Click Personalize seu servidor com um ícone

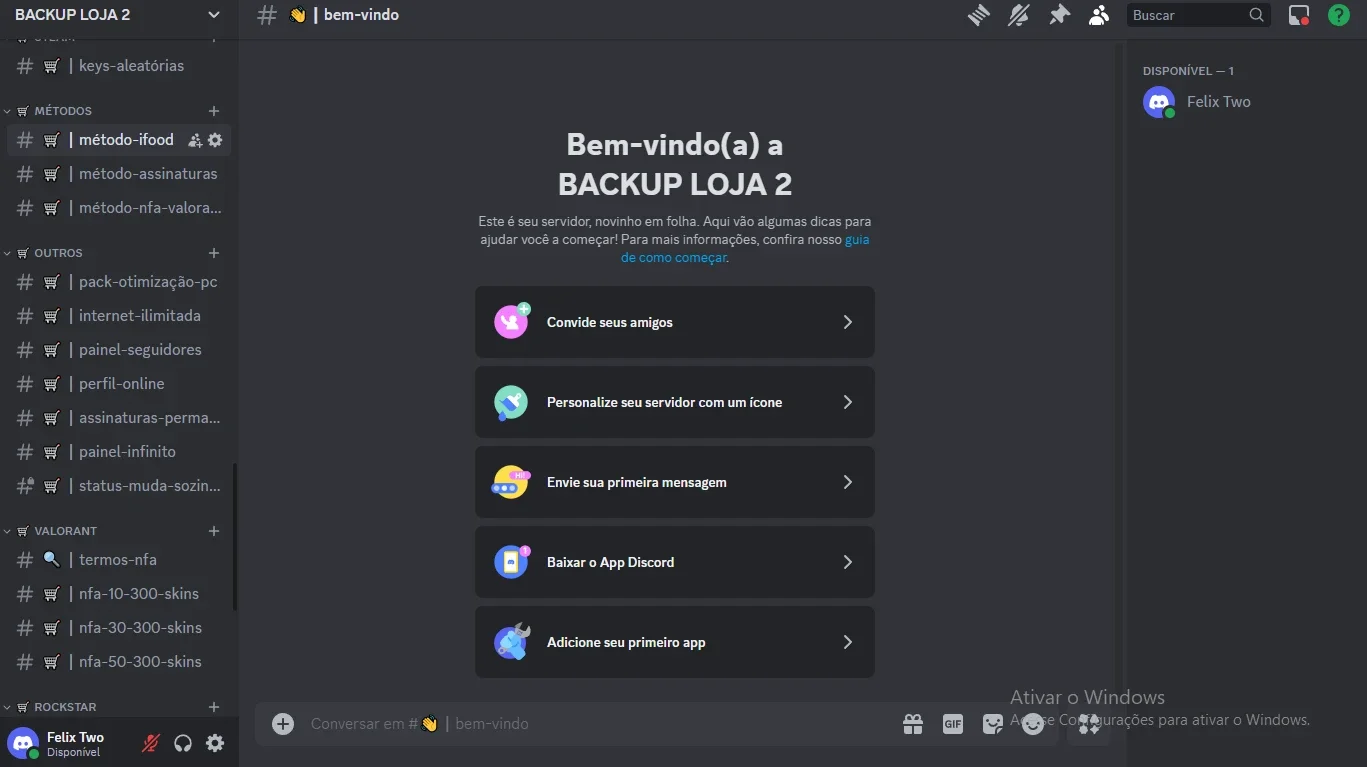tap(675, 402)
